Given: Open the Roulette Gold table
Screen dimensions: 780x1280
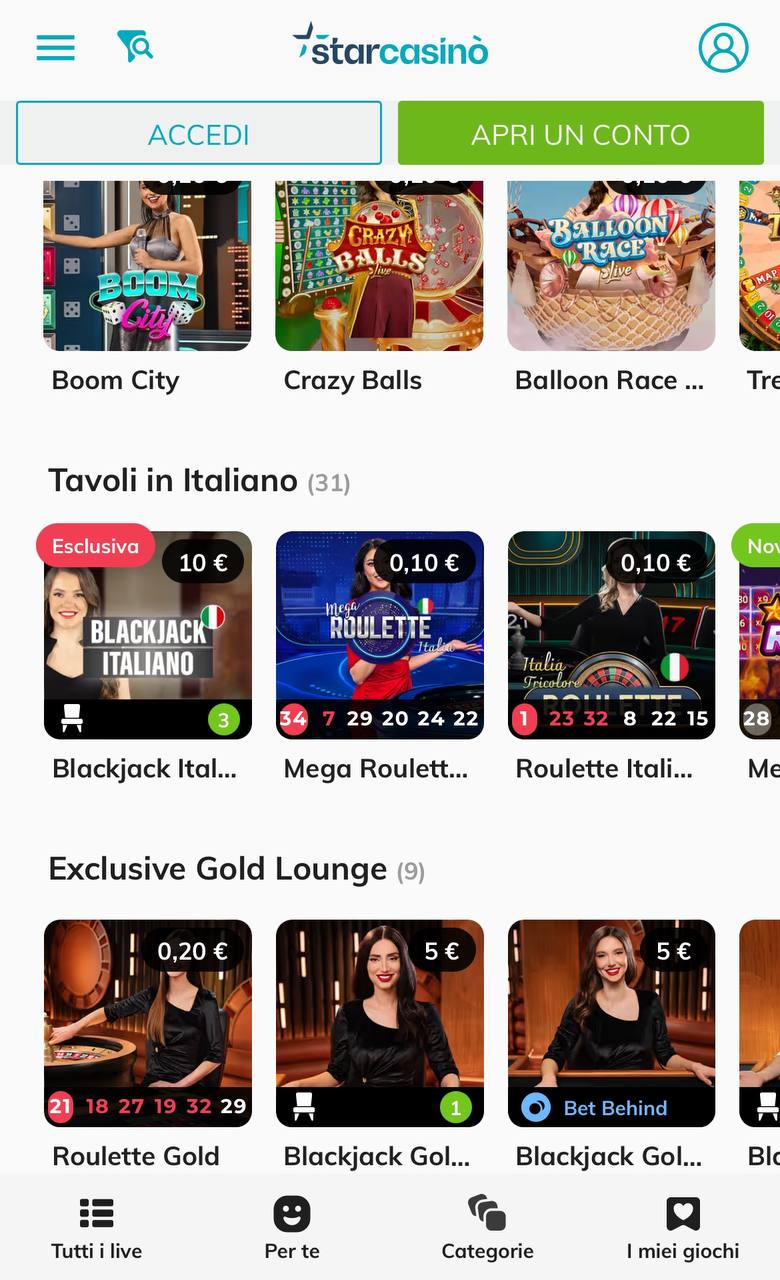Looking at the screenshot, I should [148, 1023].
